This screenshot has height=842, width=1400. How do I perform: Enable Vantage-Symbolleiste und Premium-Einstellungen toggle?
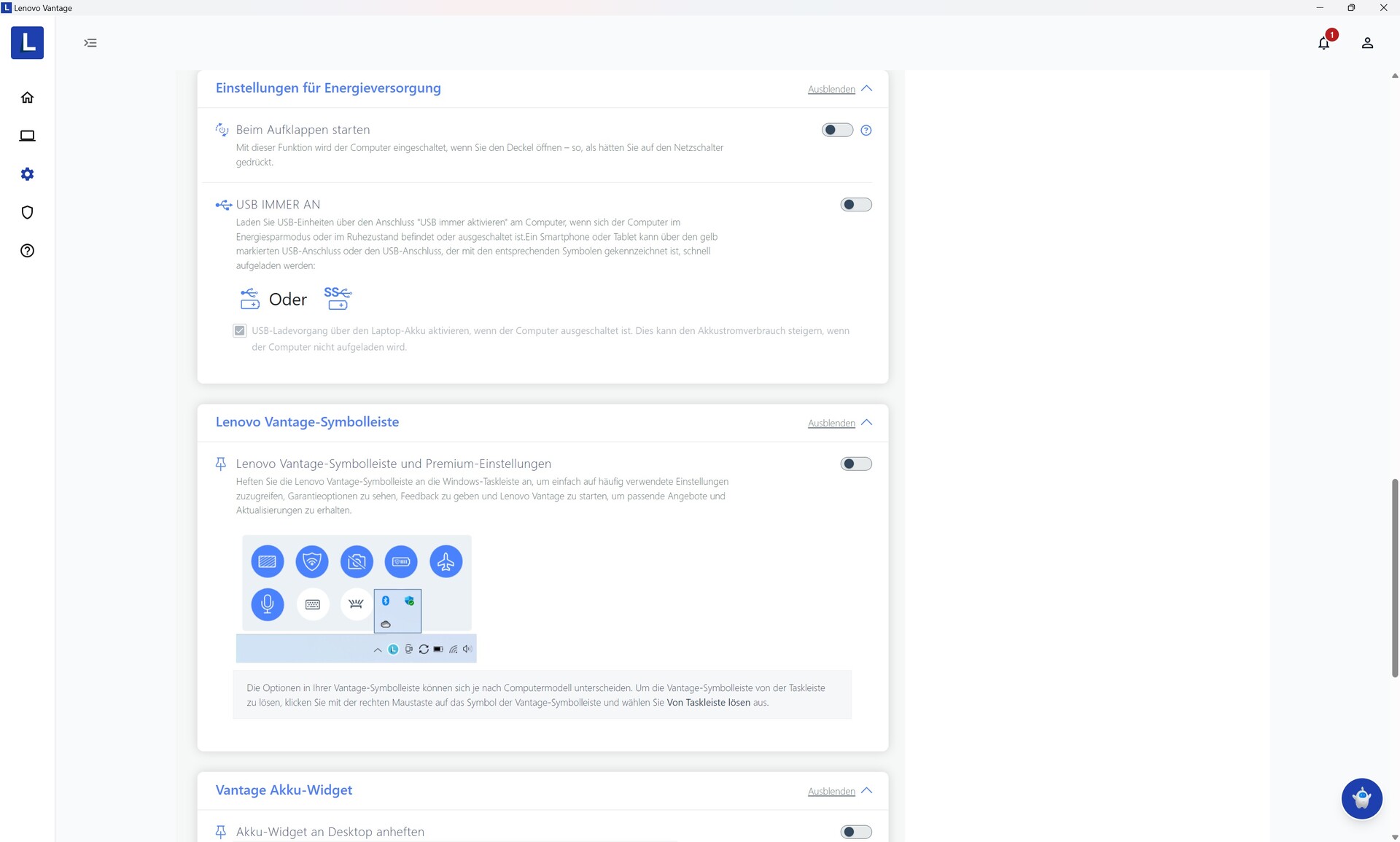[855, 464]
